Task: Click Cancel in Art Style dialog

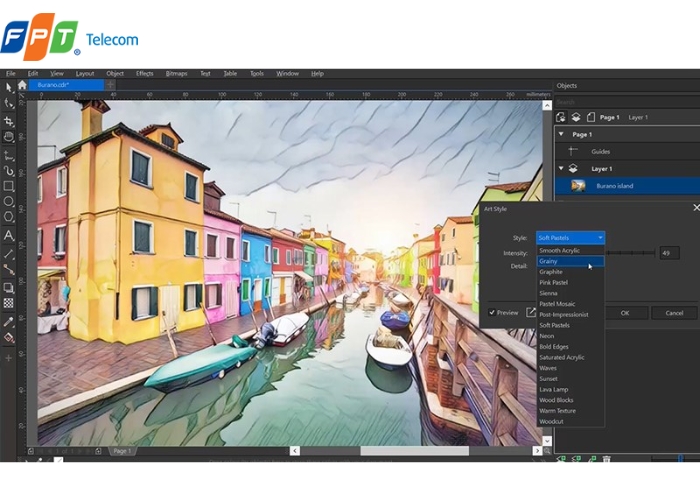Action: tap(674, 313)
